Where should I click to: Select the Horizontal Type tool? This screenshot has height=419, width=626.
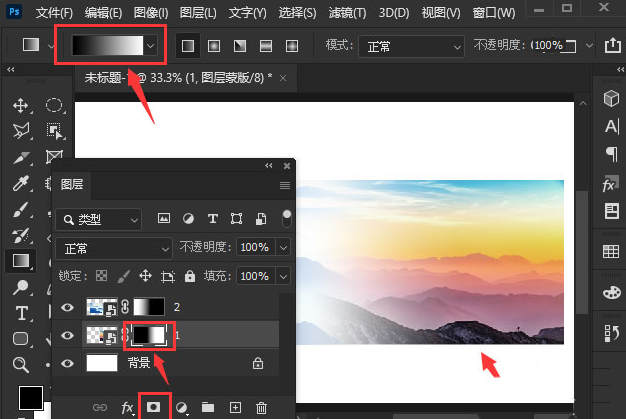coord(21,313)
